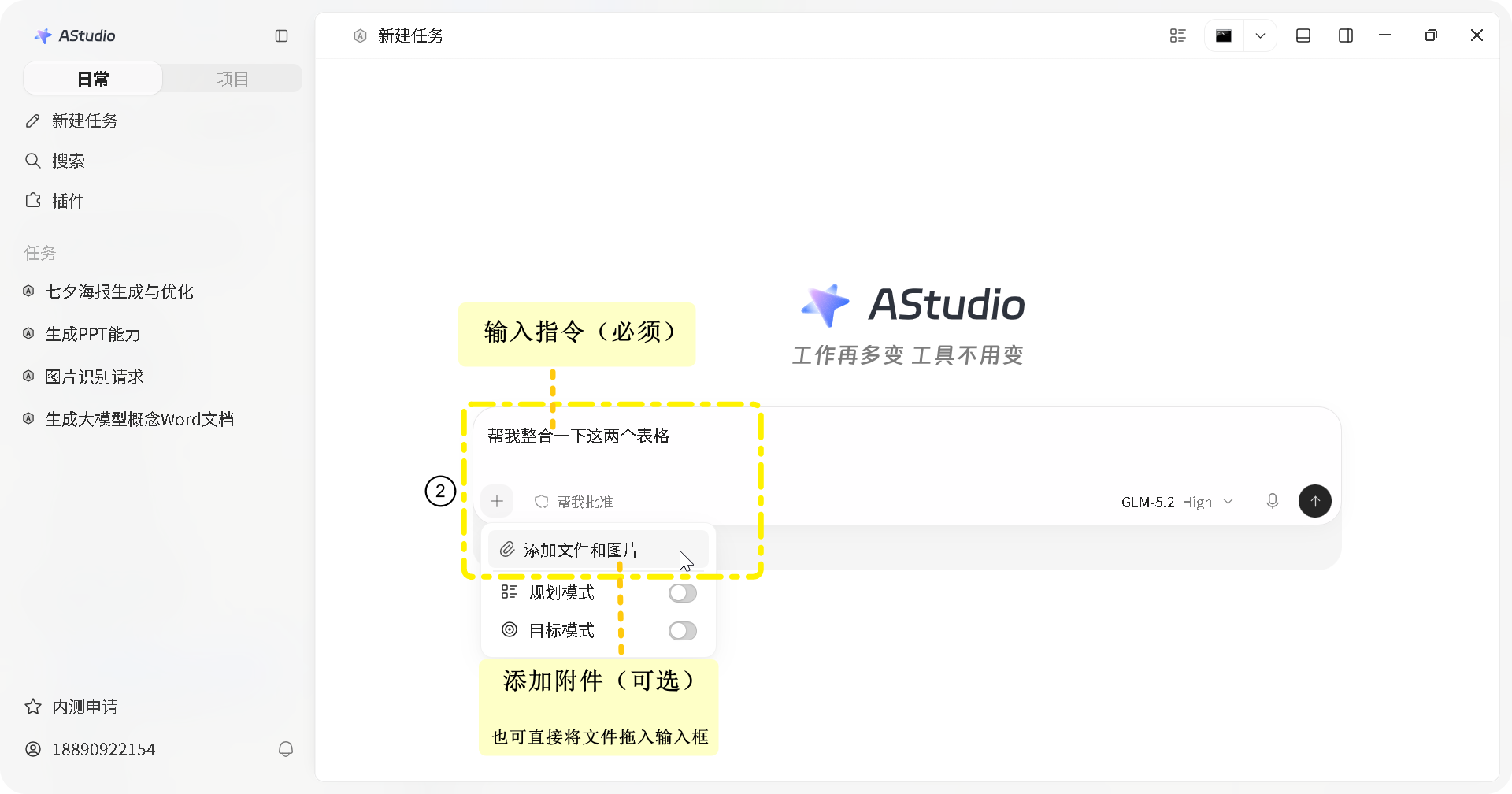Click the plus button in the input box

pyautogui.click(x=497, y=501)
